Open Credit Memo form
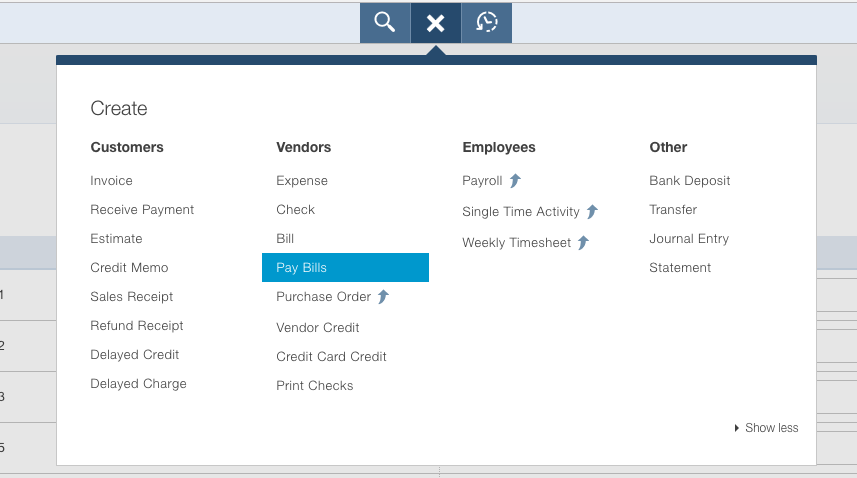 130,268
